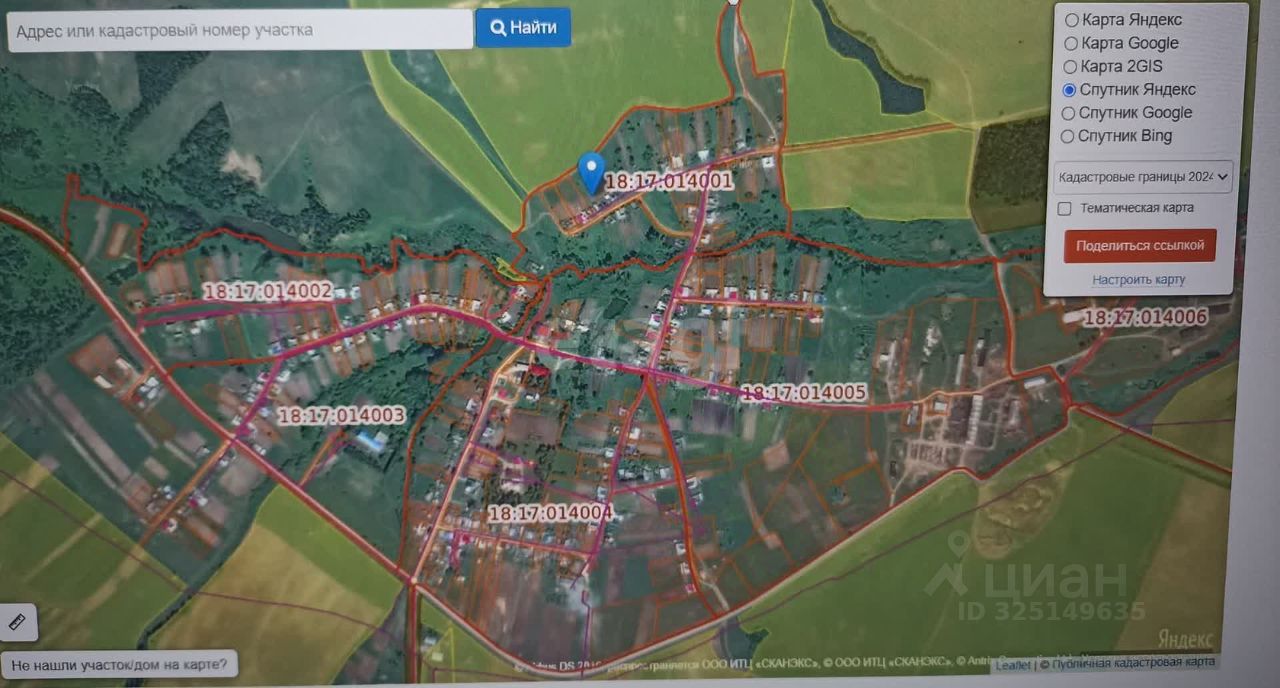Select the Спутник Яндекс radio option
The image size is (1280, 688).
pyautogui.click(x=1069, y=90)
